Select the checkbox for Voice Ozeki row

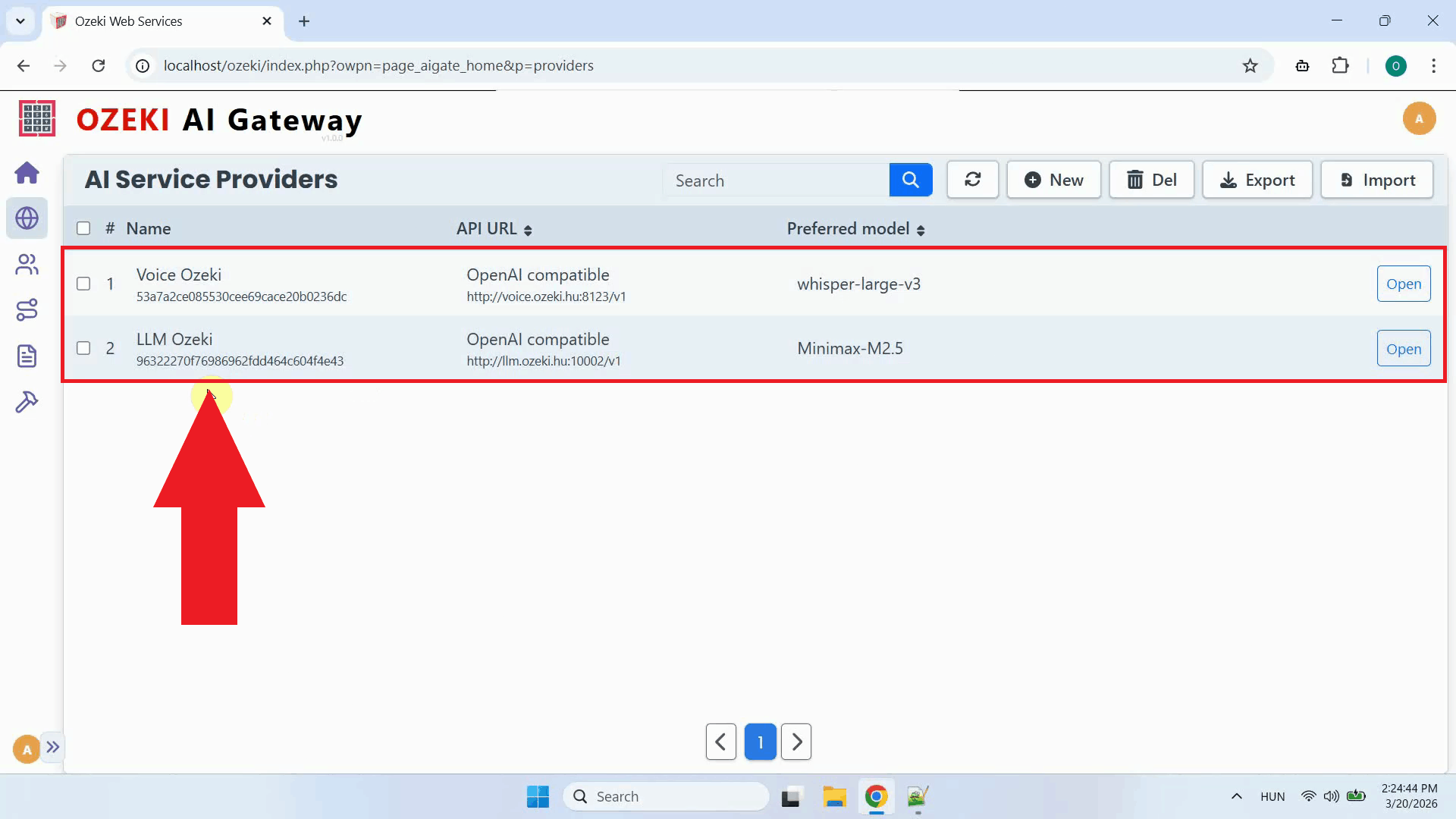point(83,284)
